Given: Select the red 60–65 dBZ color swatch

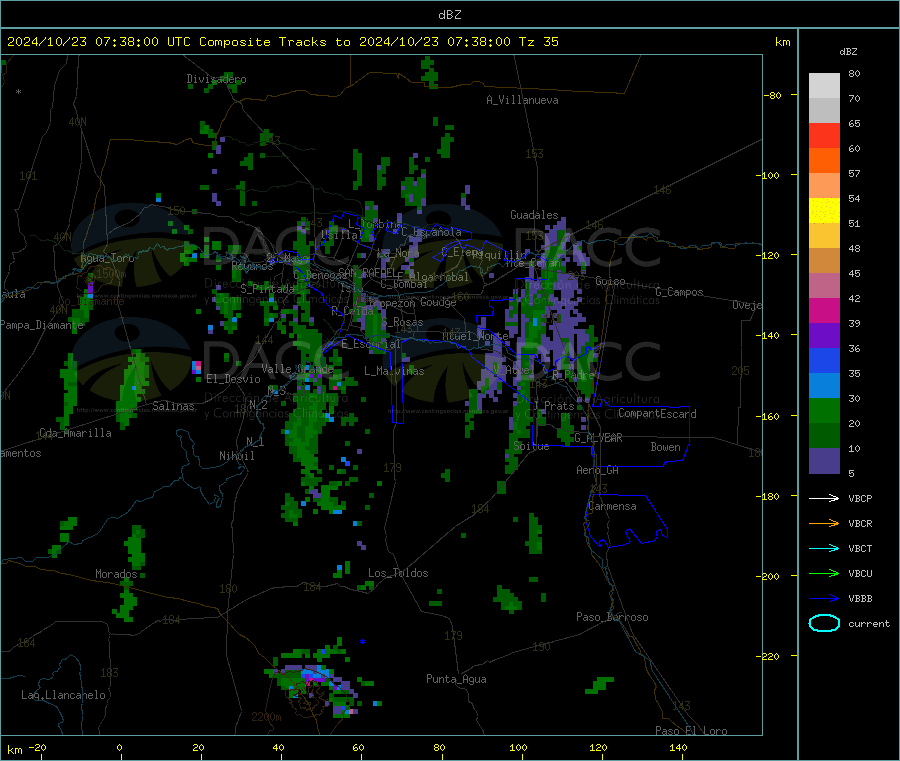Looking at the screenshot, I should (x=824, y=135).
